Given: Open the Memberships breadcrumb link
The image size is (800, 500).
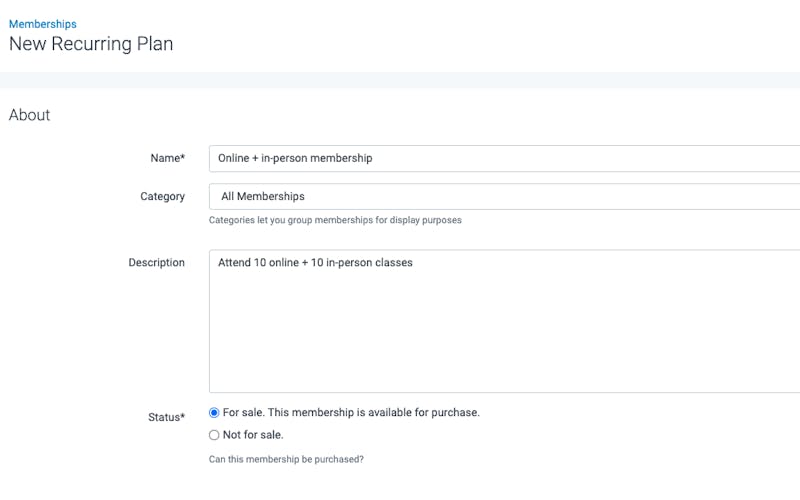Looking at the screenshot, I should click(x=43, y=24).
